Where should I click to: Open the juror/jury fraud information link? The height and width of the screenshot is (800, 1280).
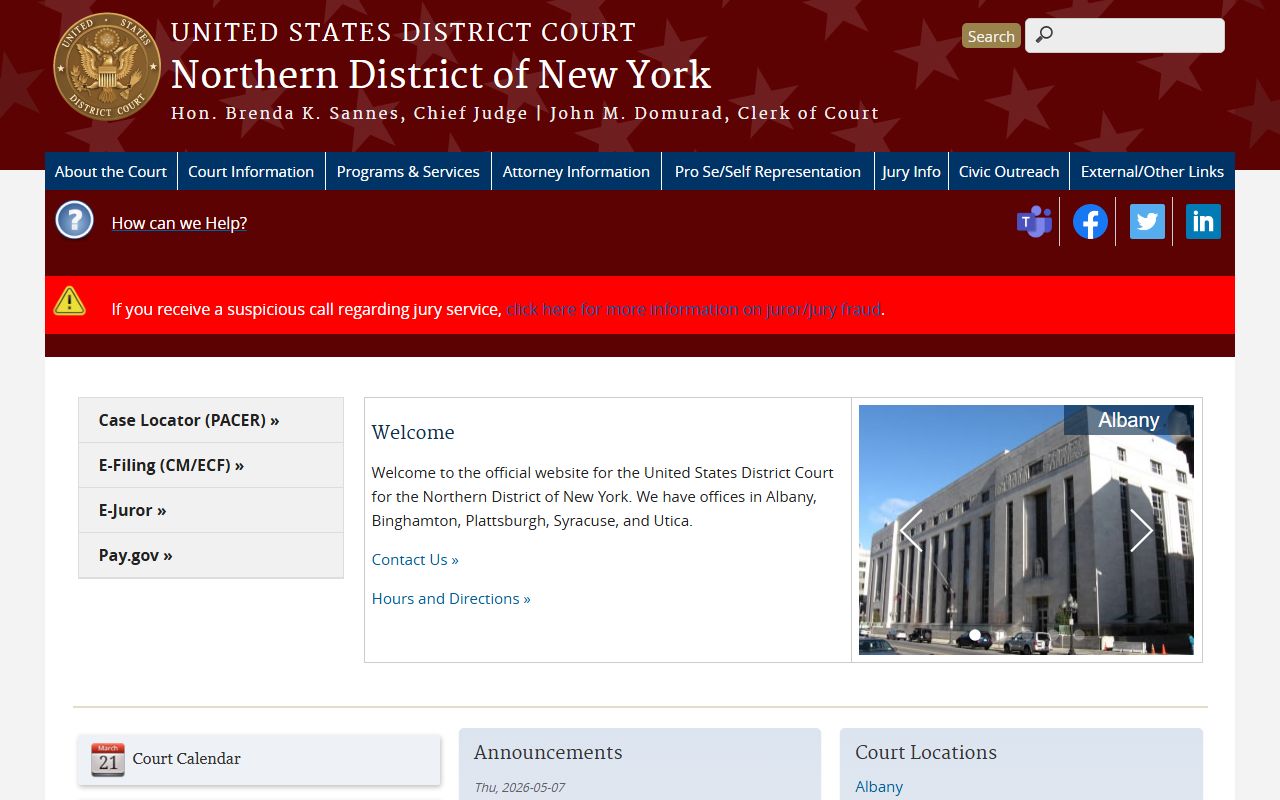point(693,309)
